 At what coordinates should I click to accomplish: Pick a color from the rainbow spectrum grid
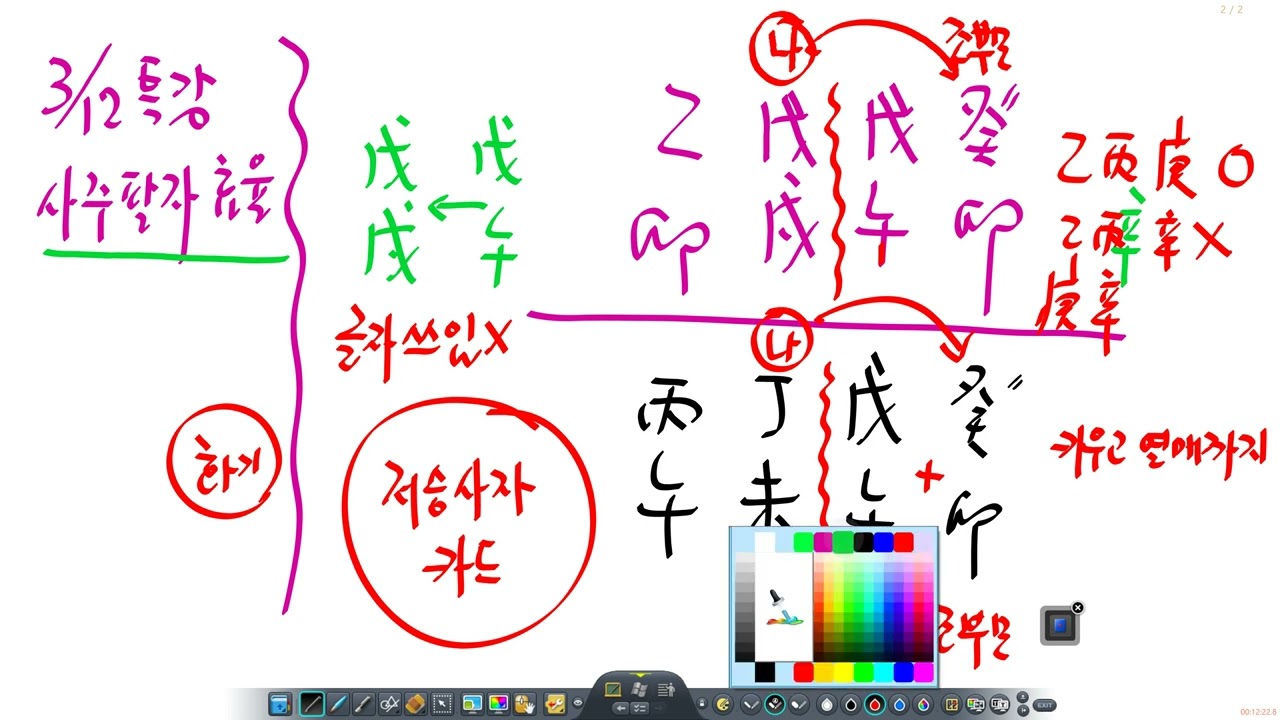tap(874, 607)
